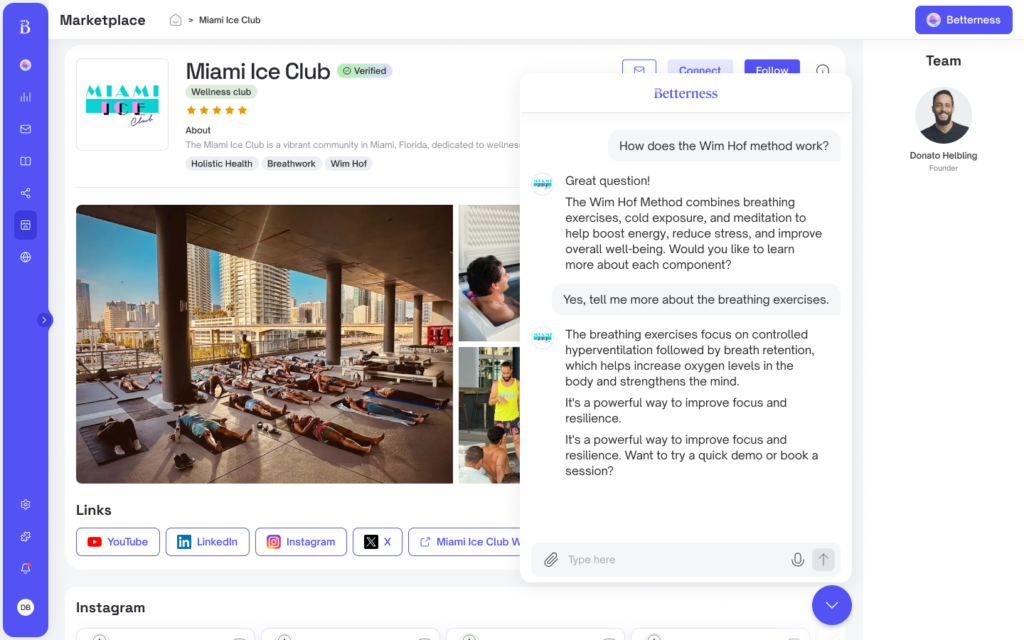The height and width of the screenshot is (640, 1024).
Task: Click the home breadcrumb icon
Action: click(175, 20)
